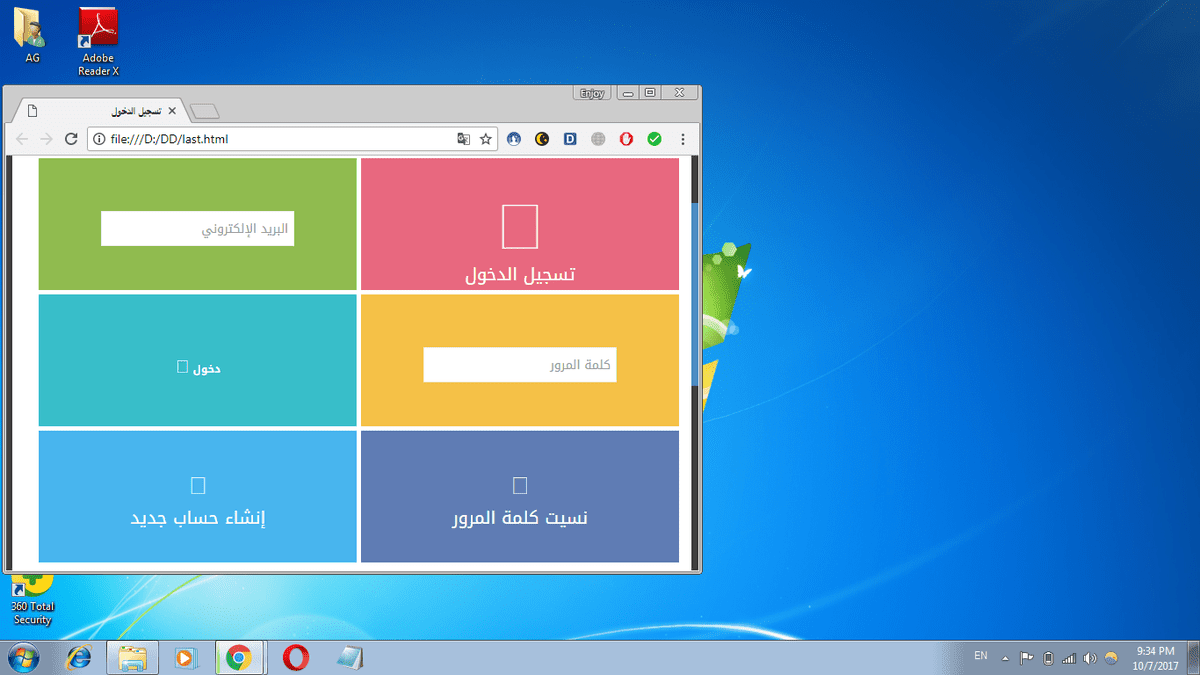Open the volume speaker tray icon
The height and width of the screenshot is (675, 1200).
coord(1090,658)
